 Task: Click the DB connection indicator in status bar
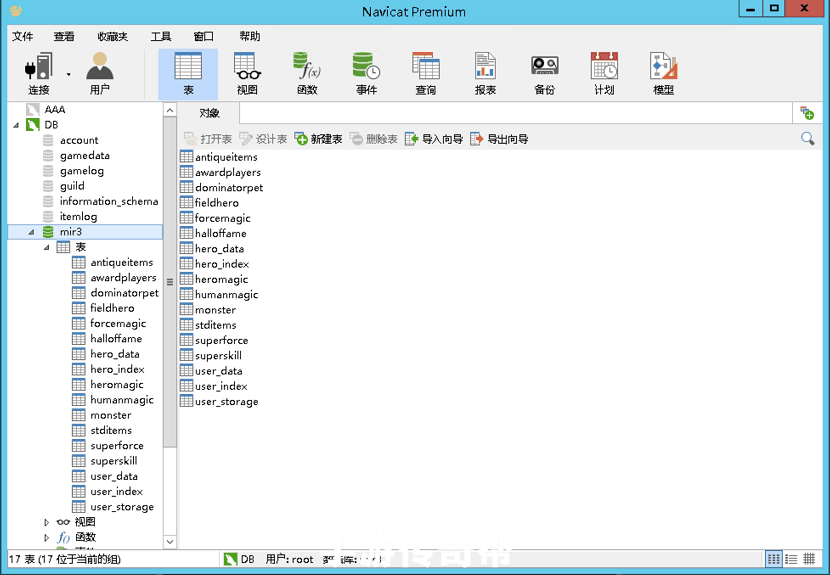(239, 559)
